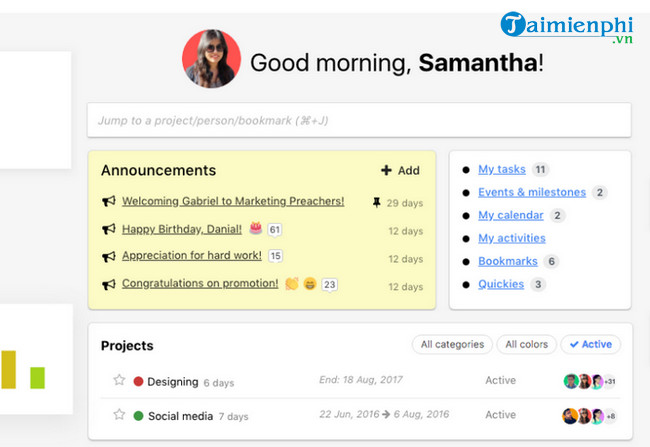The image size is (650, 447).
Task: Click the Active status of Designing project
Action: (x=500, y=380)
